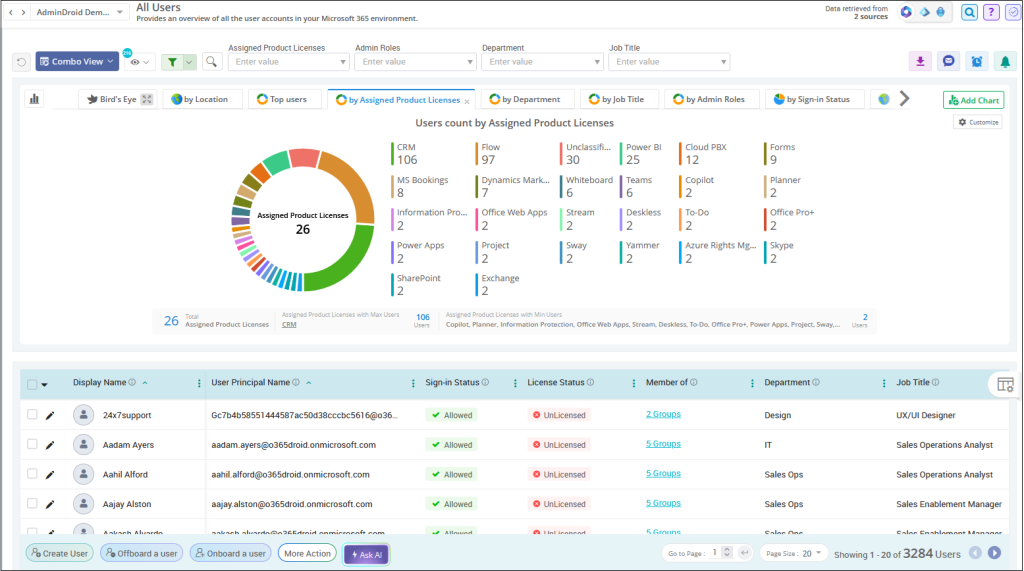Switch to the by Location tab

click(200, 99)
